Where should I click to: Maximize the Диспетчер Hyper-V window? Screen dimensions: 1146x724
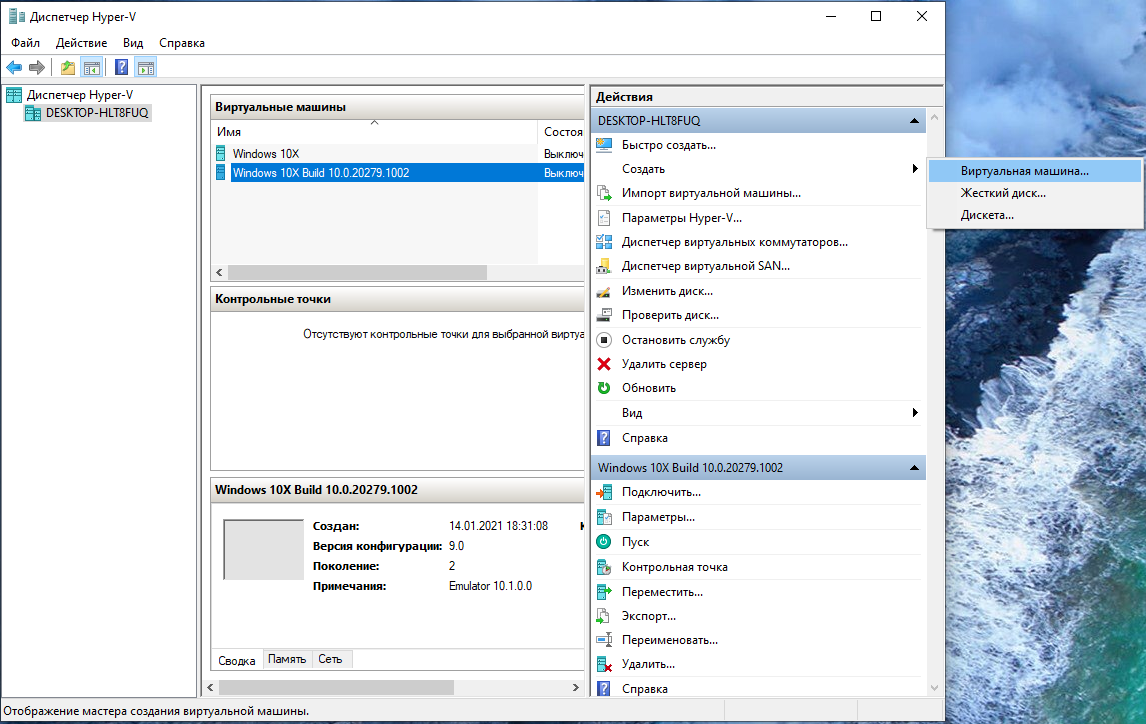tap(876, 16)
